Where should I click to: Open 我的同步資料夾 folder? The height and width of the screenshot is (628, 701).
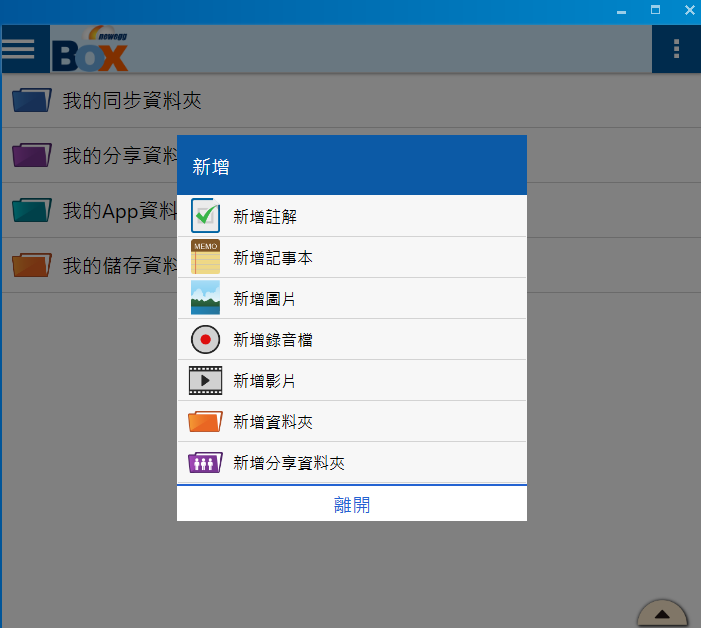(x=132, y=100)
